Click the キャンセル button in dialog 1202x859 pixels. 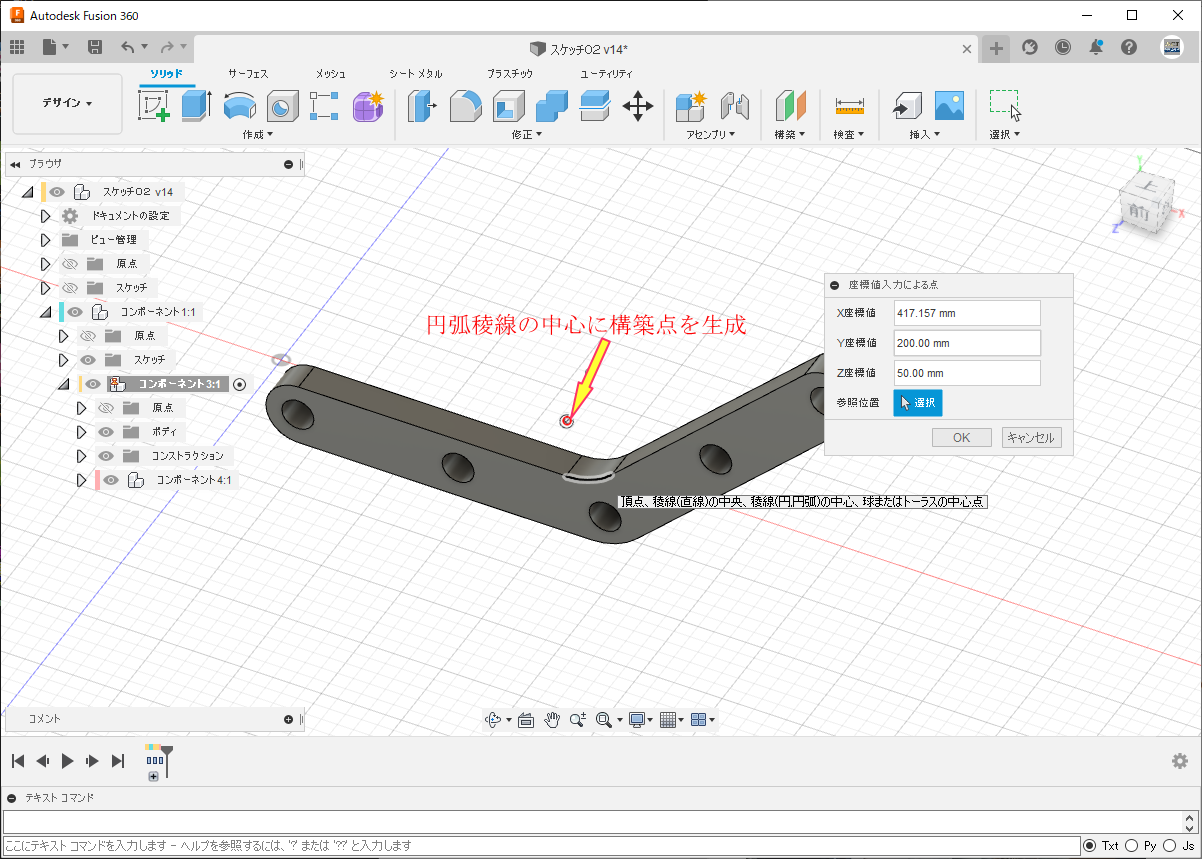1032,438
